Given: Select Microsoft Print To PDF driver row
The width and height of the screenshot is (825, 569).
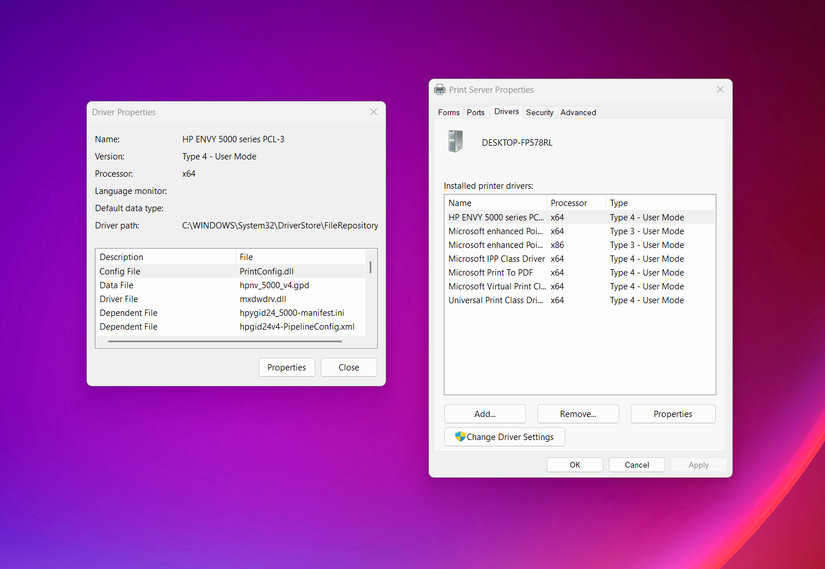Looking at the screenshot, I should tap(579, 272).
